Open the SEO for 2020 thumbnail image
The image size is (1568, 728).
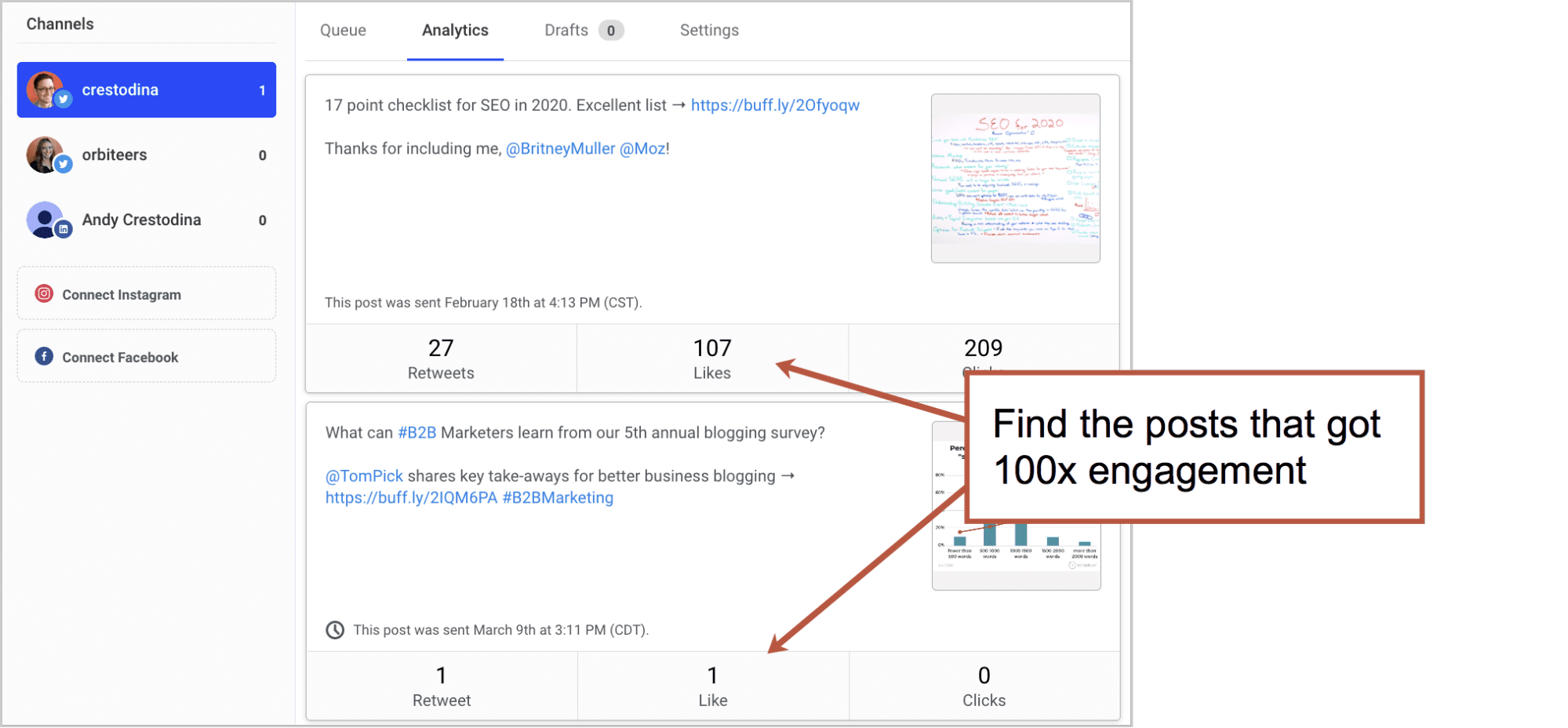pos(1016,178)
